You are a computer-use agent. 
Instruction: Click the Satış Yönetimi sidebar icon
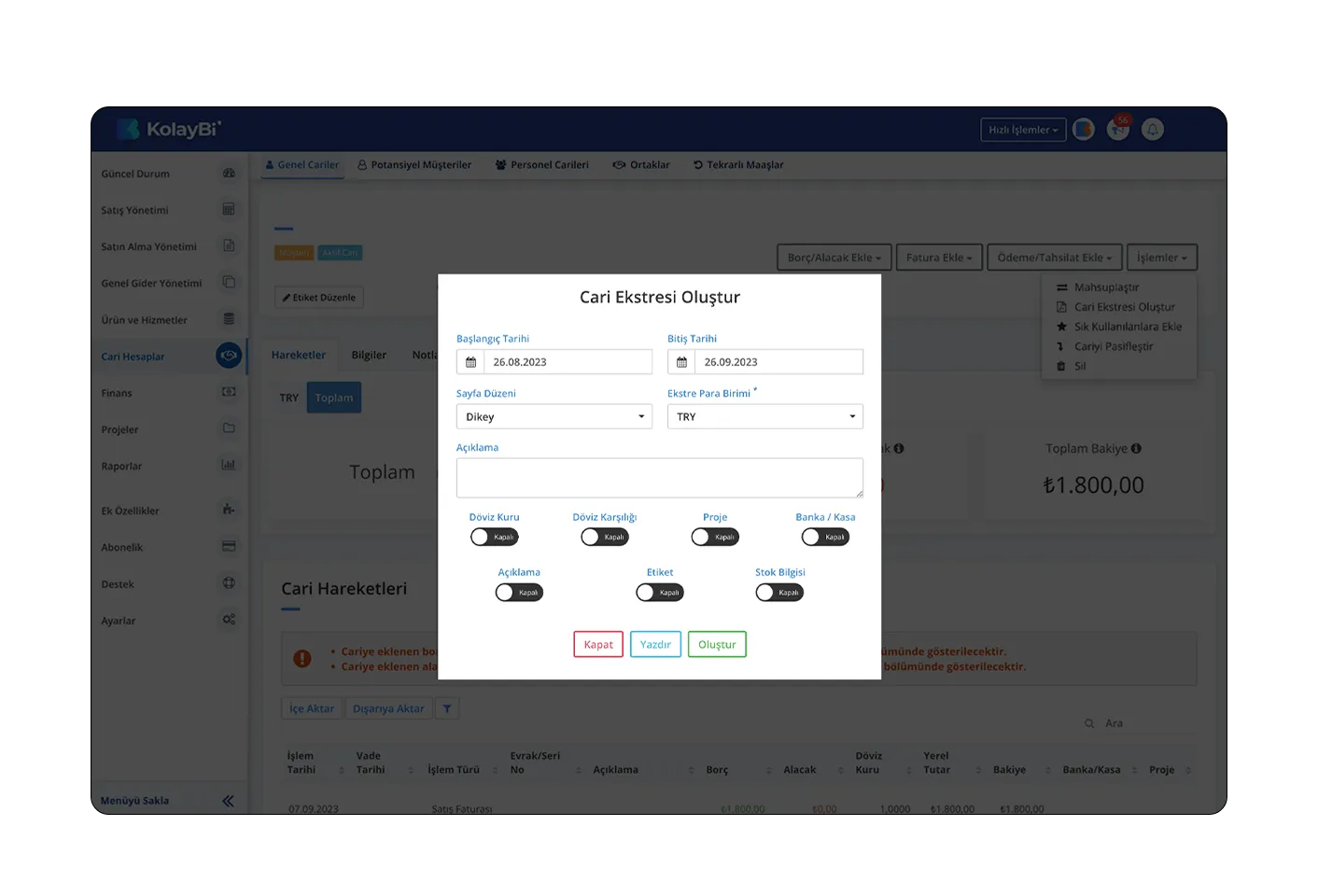click(x=229, y=210)
